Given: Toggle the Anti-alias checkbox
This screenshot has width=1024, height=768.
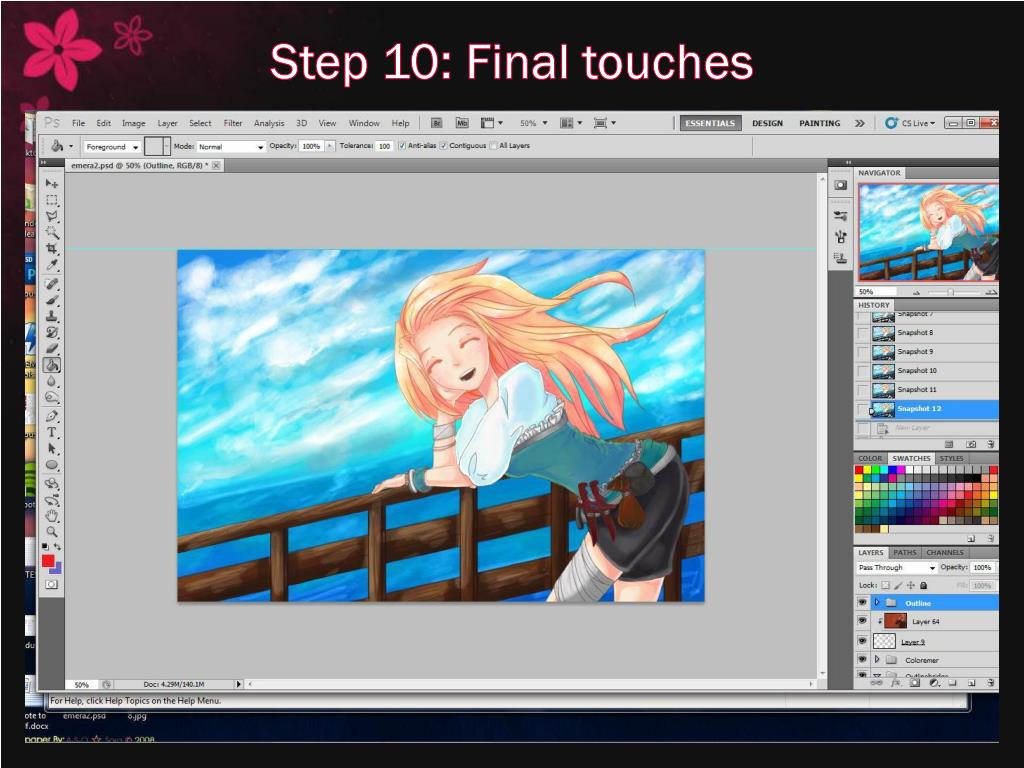Looking at the screenshot, I should [x=402, y=146].
